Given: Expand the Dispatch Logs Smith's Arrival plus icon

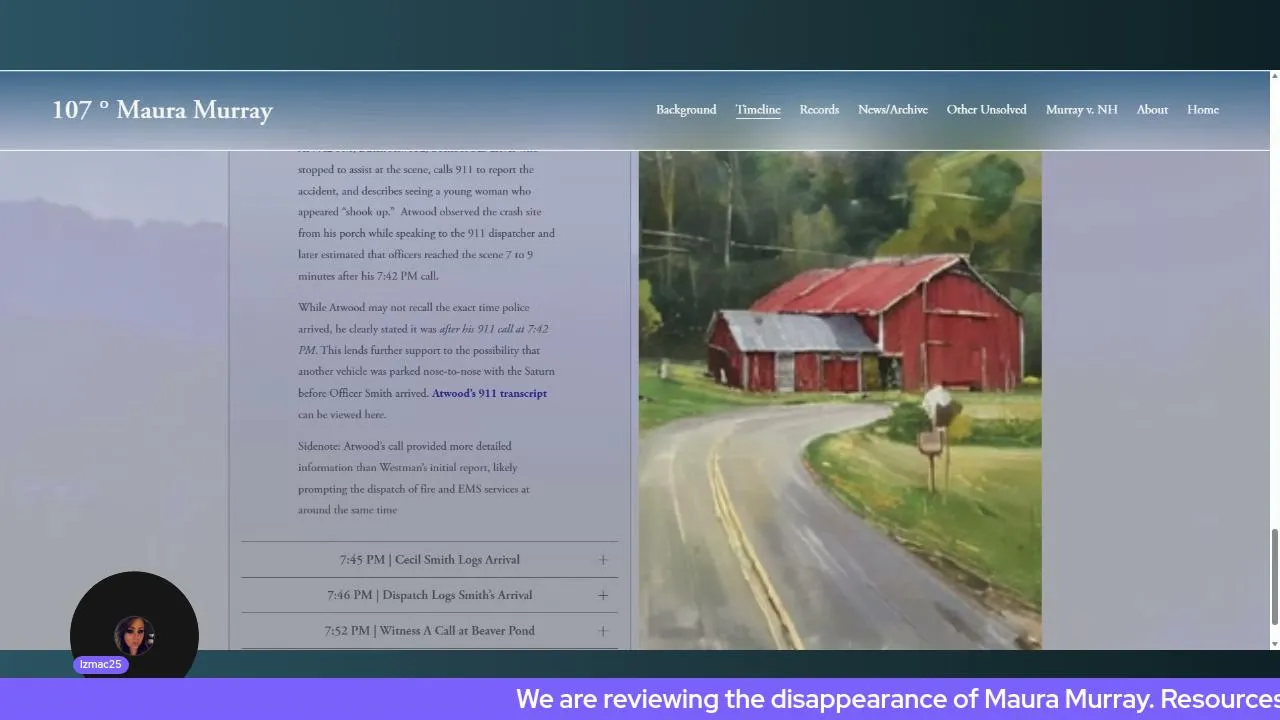Looking at the screenshot, I should click(603, 595).
